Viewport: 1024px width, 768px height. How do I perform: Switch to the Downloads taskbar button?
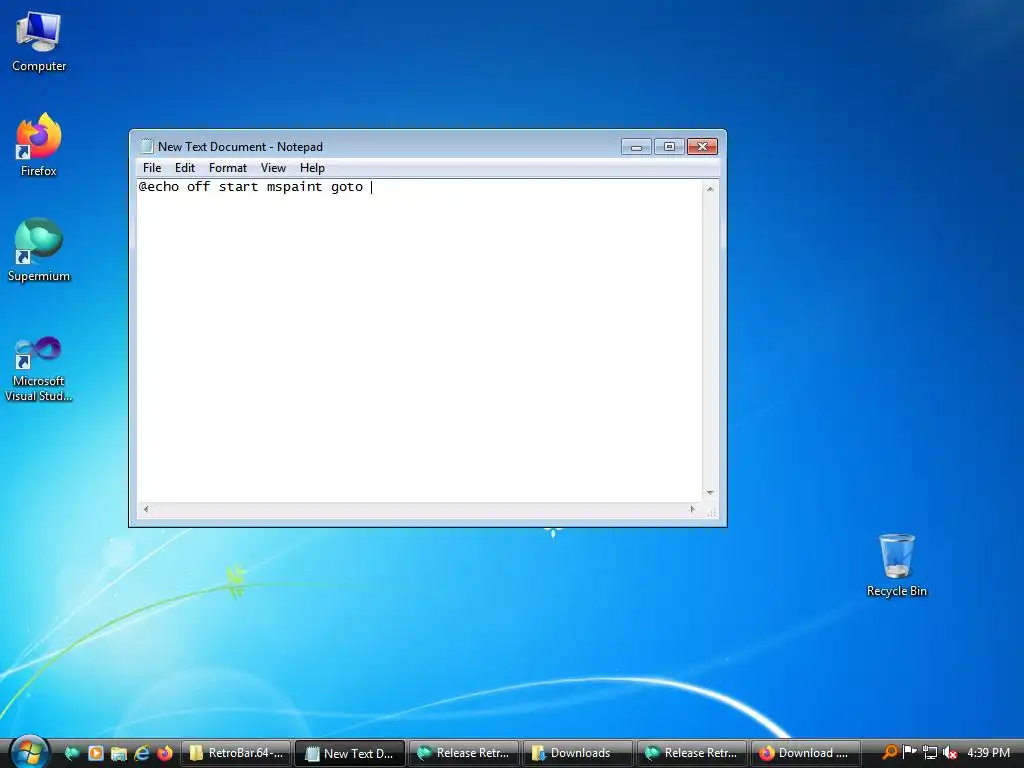pos(578,753)
